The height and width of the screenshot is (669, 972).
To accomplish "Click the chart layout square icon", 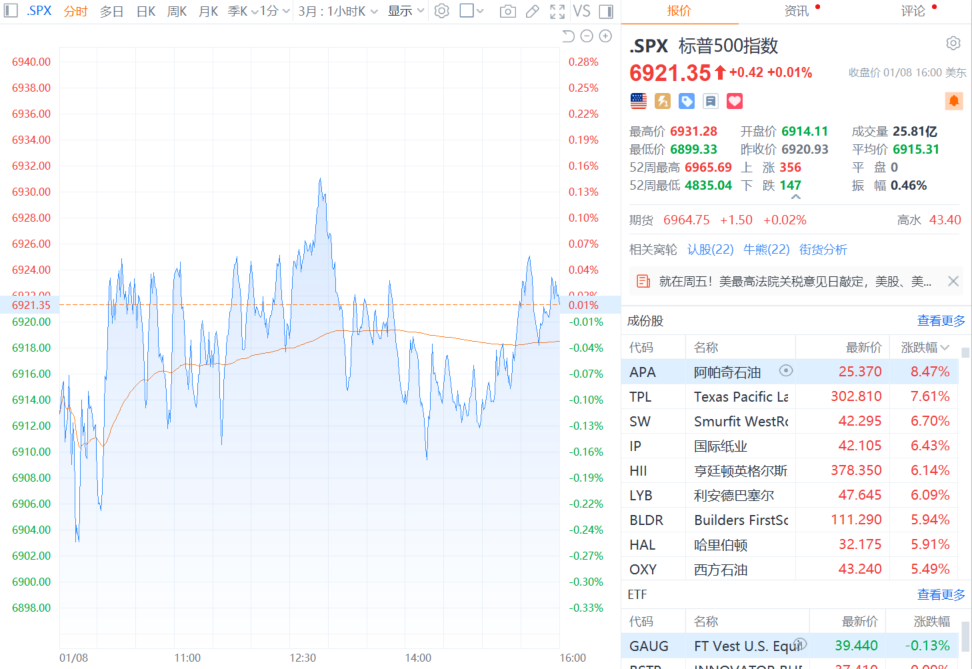I will coord(466,11).
